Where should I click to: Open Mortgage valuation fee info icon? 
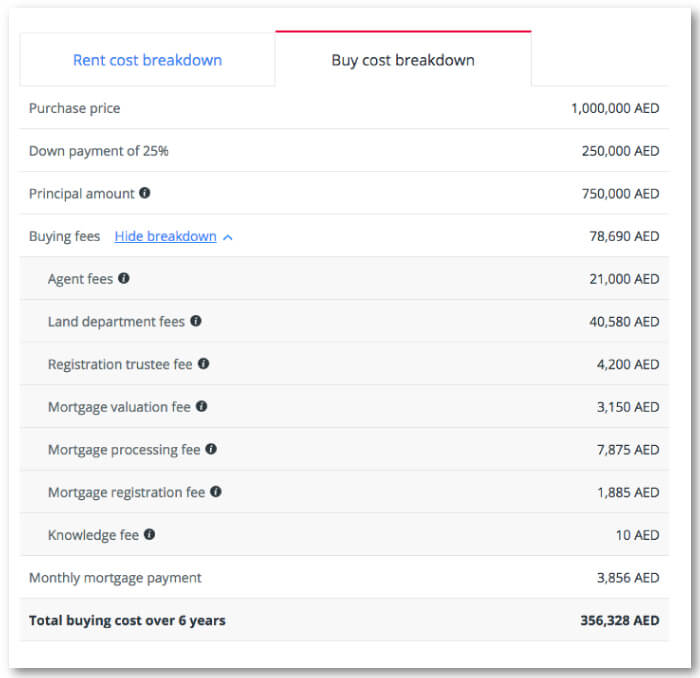201,406
